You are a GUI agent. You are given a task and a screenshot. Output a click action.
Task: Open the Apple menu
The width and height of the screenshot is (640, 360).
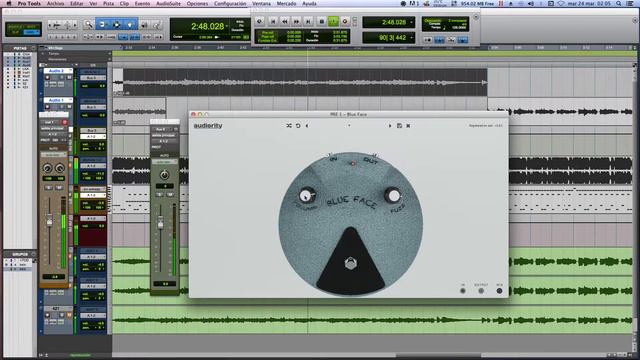[x=9, y=3]
